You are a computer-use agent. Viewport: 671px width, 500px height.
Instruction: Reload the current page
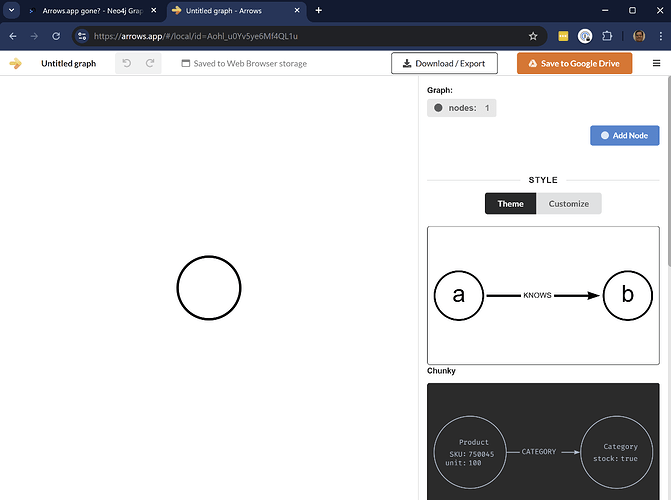coord(56,36)
